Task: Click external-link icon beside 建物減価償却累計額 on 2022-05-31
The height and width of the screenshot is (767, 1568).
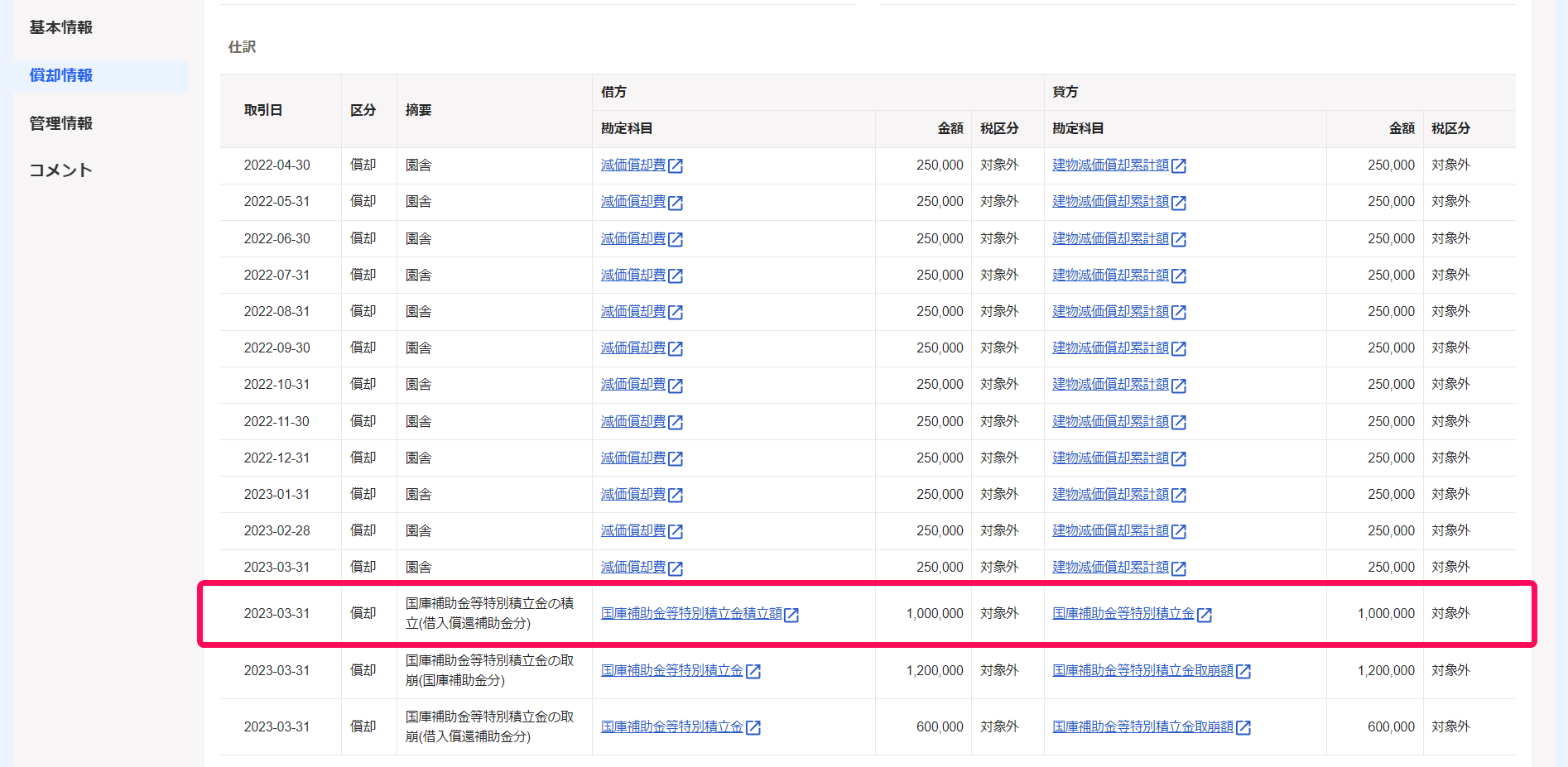Action: (x=1179, y=203)
